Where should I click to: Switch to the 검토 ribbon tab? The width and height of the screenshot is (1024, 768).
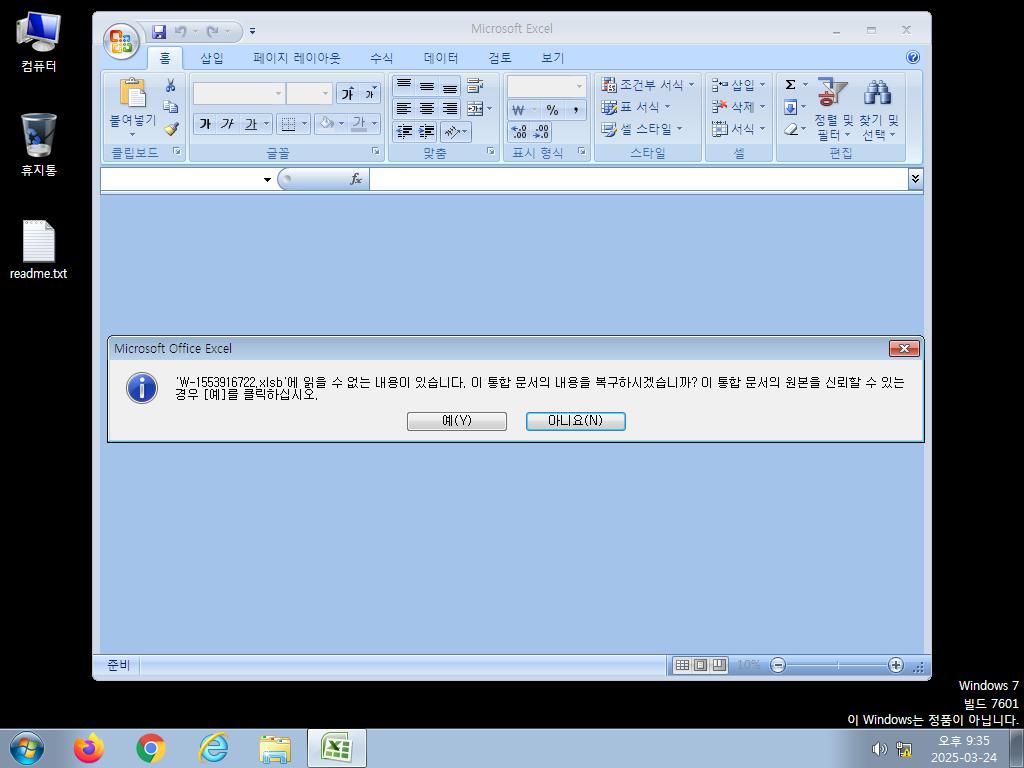(500, 58)
